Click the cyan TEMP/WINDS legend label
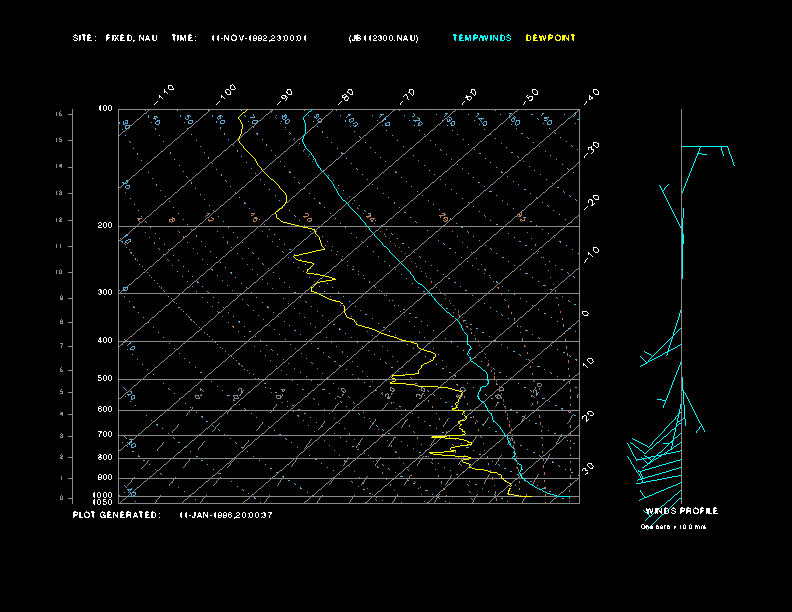The width and height of the screenshot is (792, 612). [x=481, y=38]
